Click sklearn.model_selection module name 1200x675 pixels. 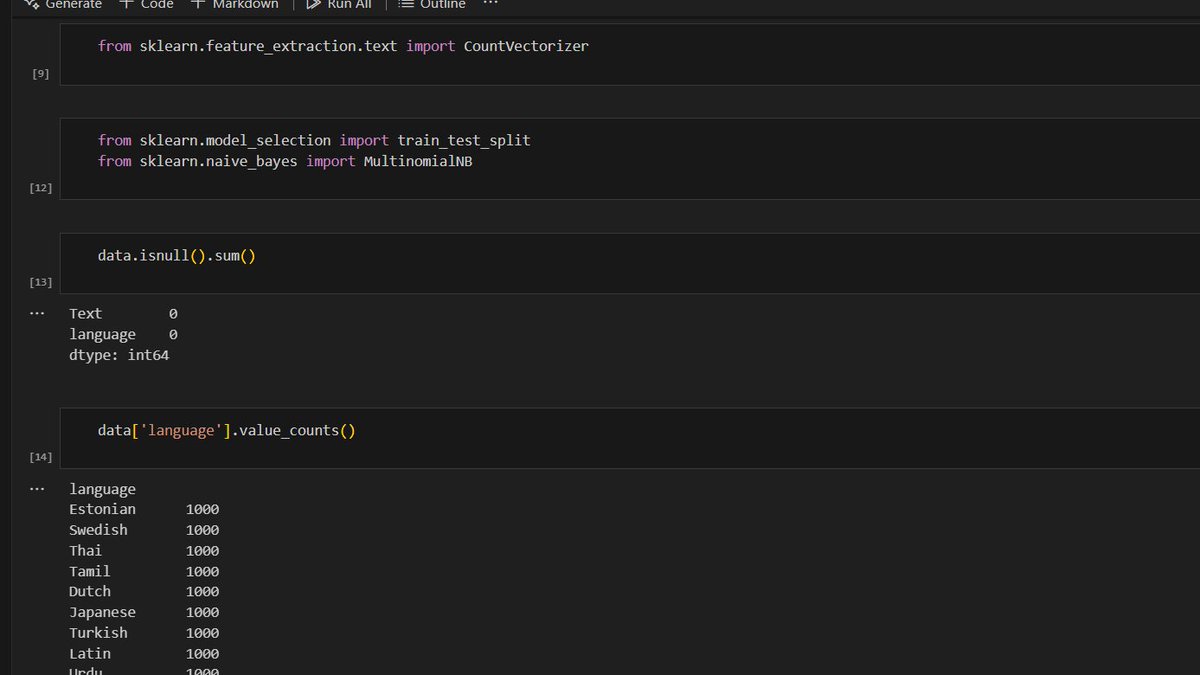235,140
